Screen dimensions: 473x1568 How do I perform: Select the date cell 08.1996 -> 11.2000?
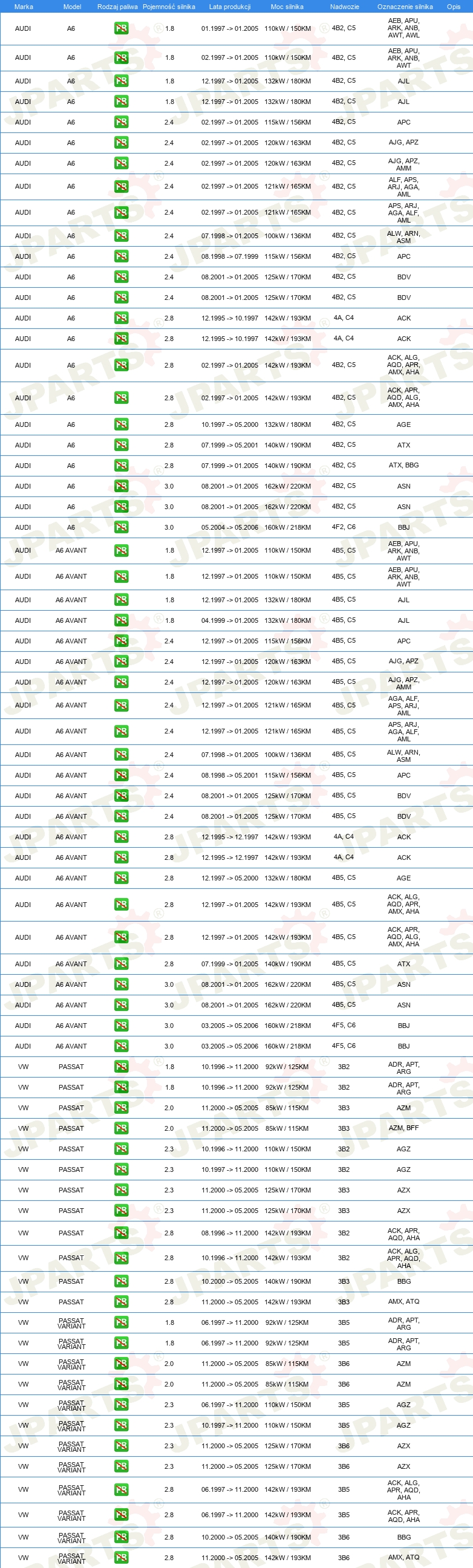click(x=230, y=1233)
